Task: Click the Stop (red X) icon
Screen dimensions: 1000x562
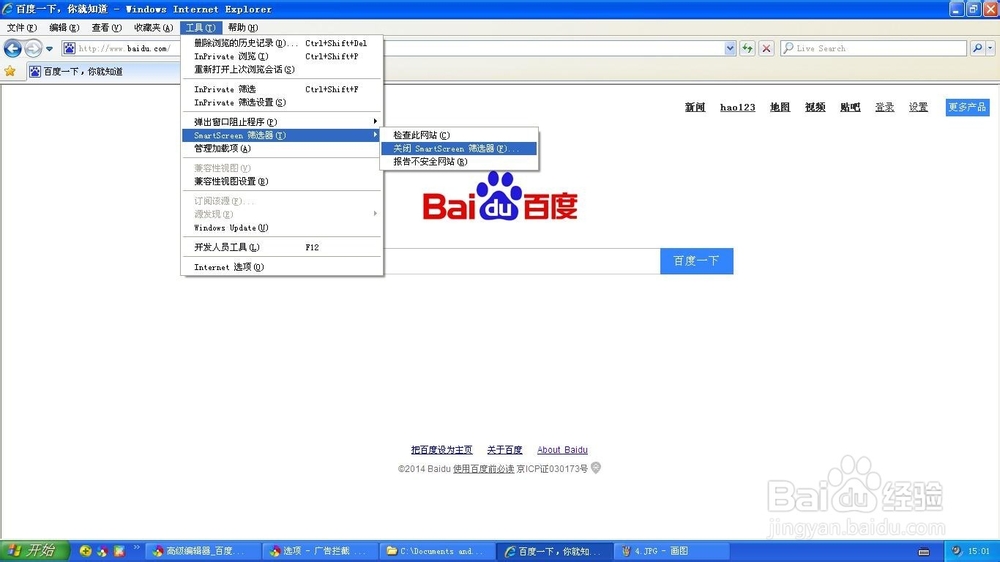Action: click(x=767, y=48)
